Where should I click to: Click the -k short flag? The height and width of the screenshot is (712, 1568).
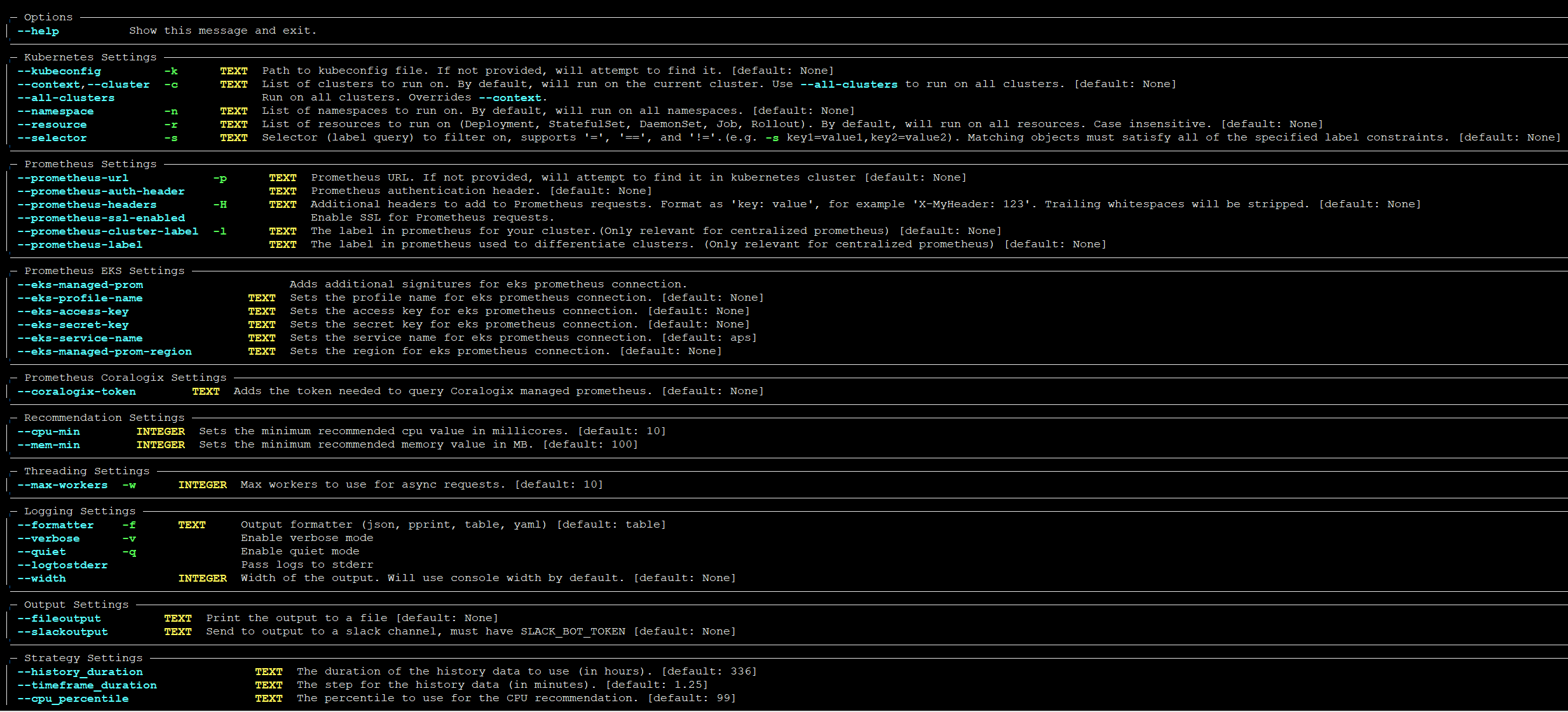171,71
